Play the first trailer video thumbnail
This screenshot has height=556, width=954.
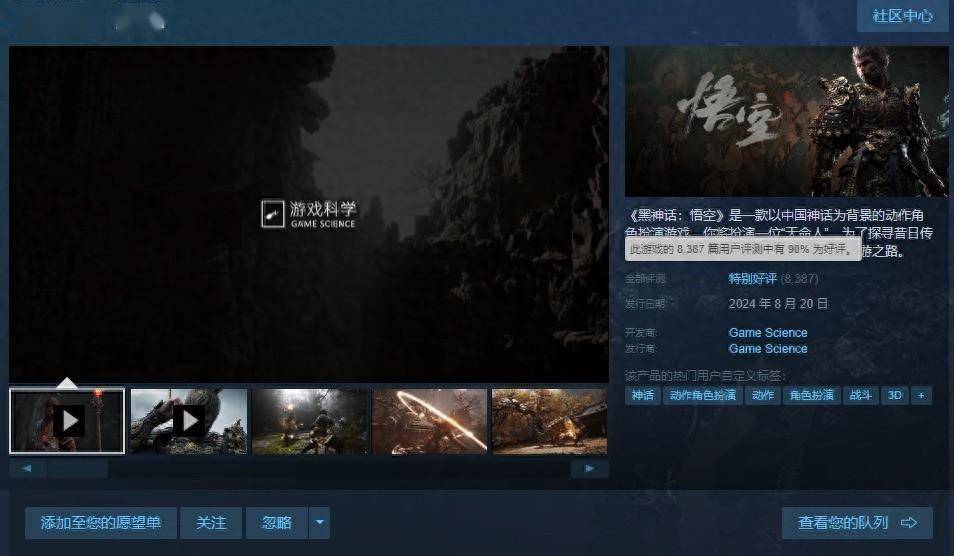coord(67,421)
